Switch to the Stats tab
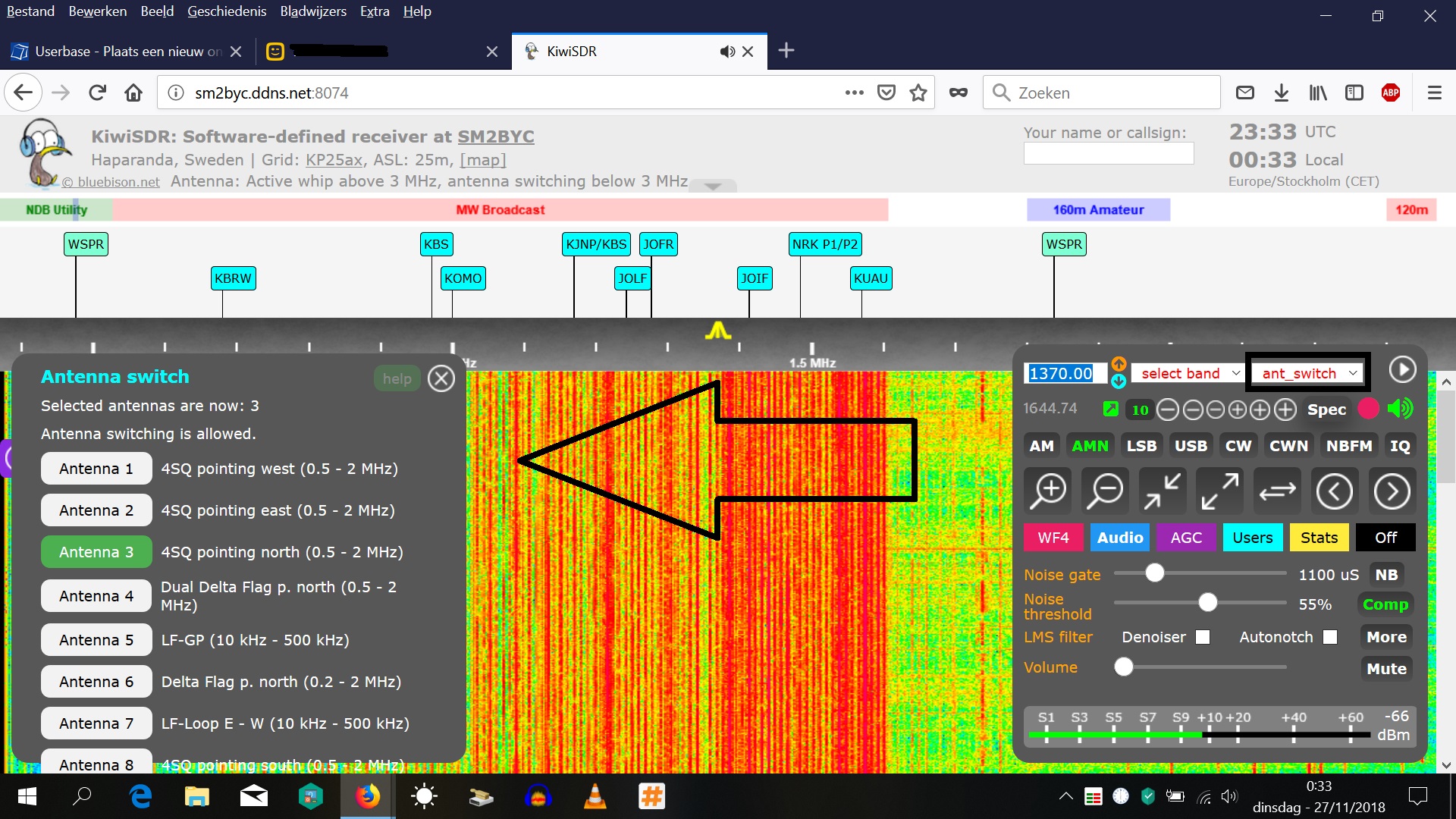The height and width of the screenshot is (819, 1456). tap(1319, 538)
